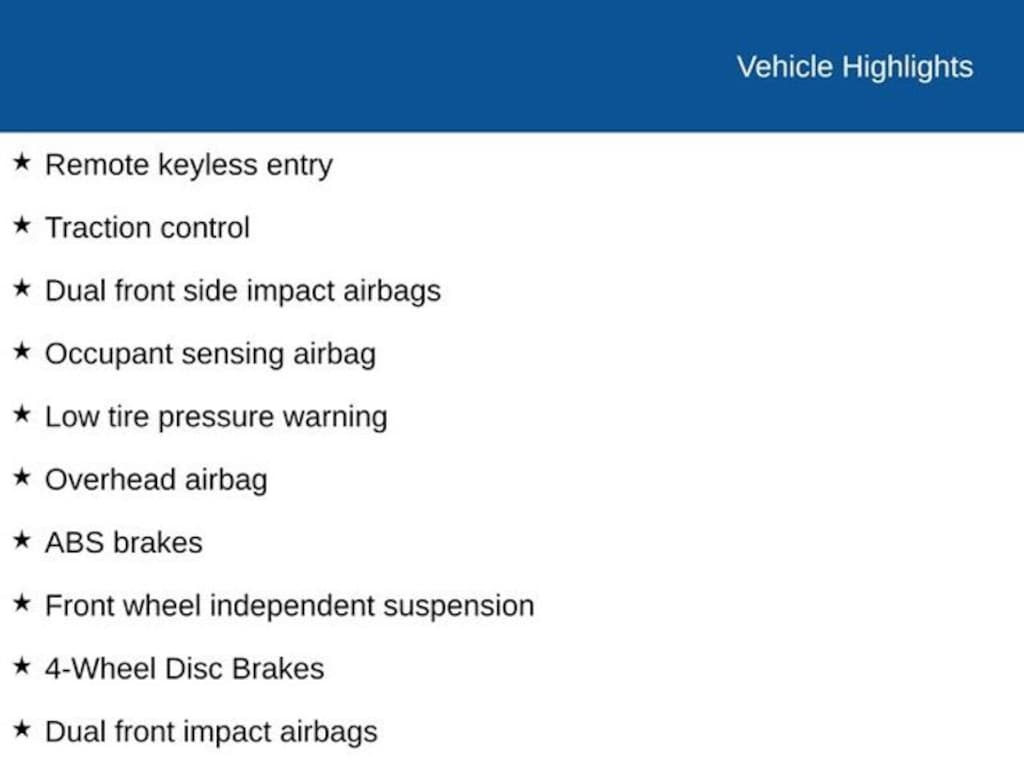This screenshot has height=768, width=1024.
Task: Select the Low tire pressure warning item
Action: click(x=215, y=417)
